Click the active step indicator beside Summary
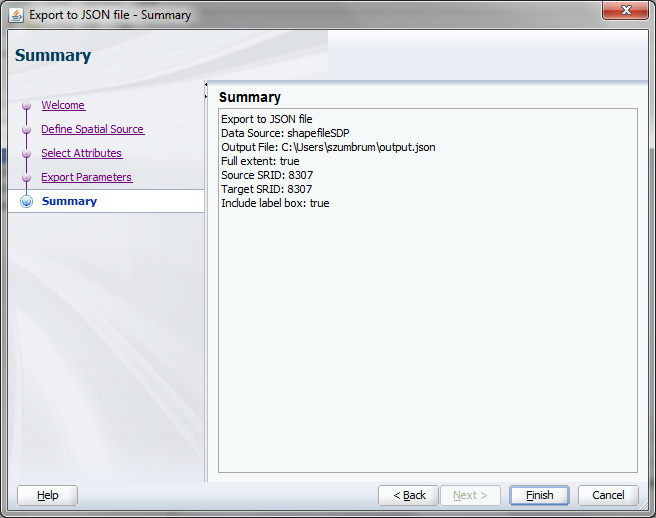Screen dimensions: 656x518 click(x=26, y=201)
